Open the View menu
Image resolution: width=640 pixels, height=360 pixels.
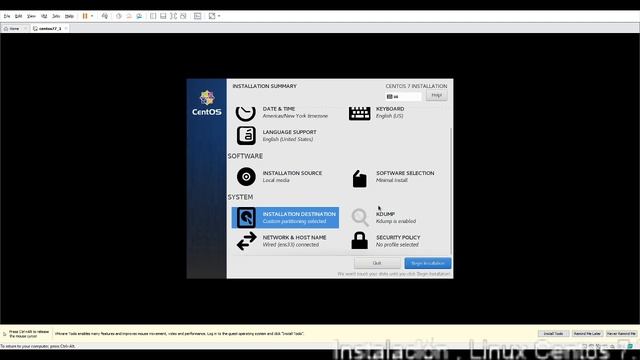click(31, 16)
